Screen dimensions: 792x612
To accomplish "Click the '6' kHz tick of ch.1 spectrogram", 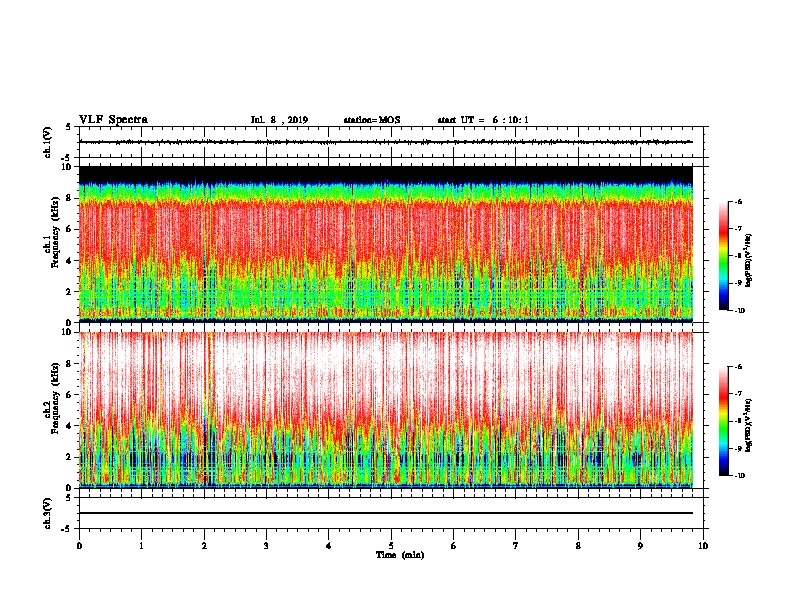I will [x=71, y=230].
